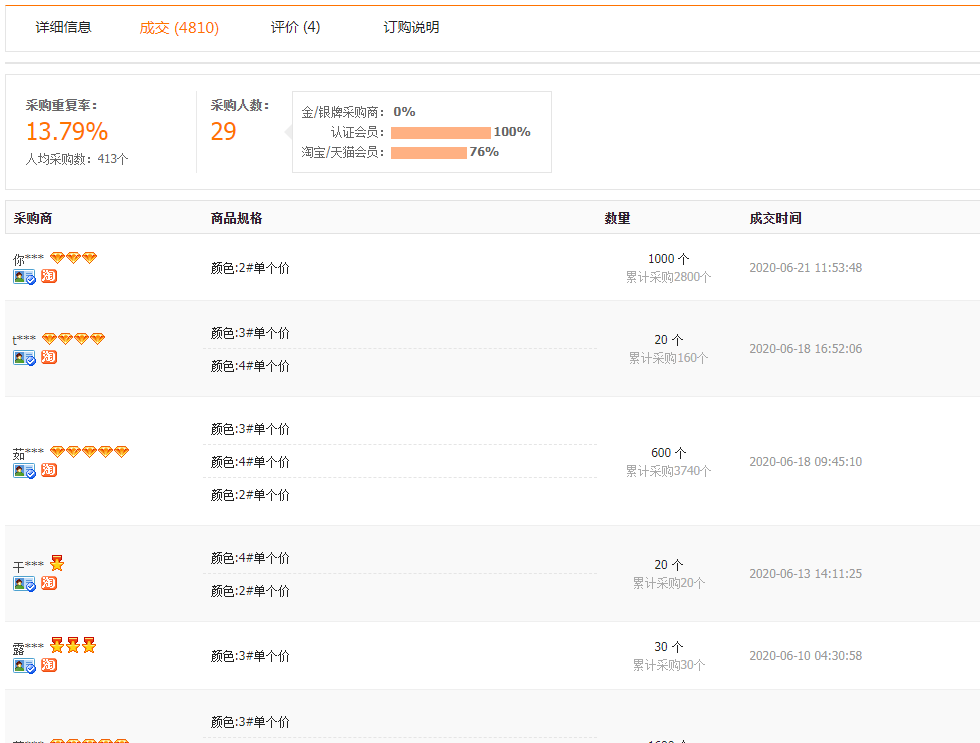Viewport: 980px width, 743px height.
Task: Click the 成交时间 column header
Action: pos(772,218)
